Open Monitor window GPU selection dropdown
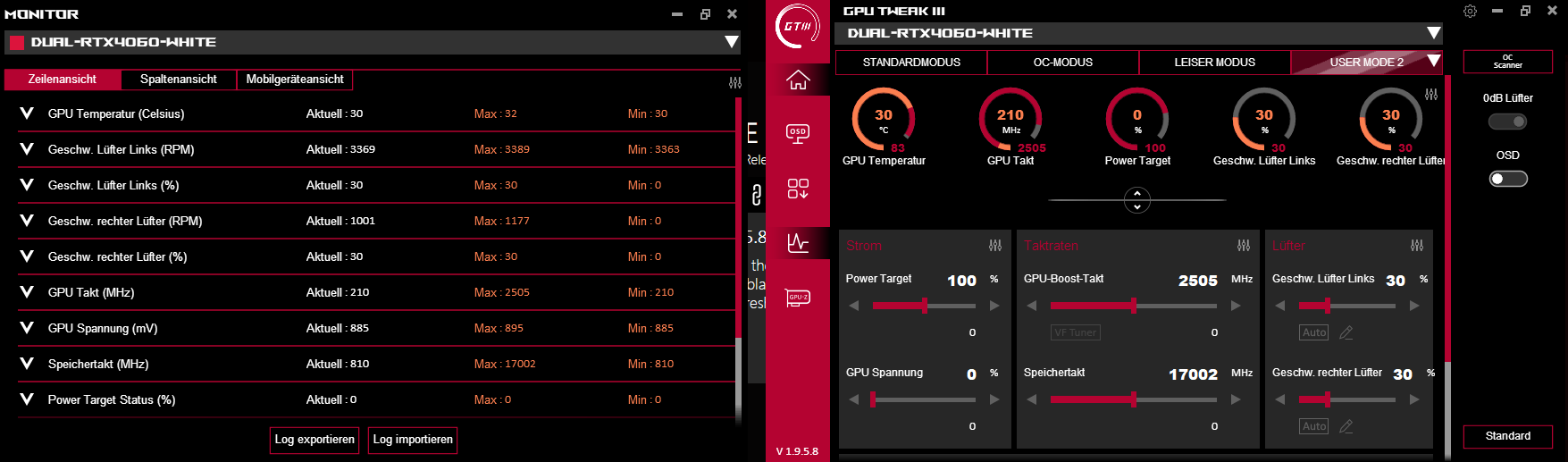The image size is (1568, 462). click(732, 42)
